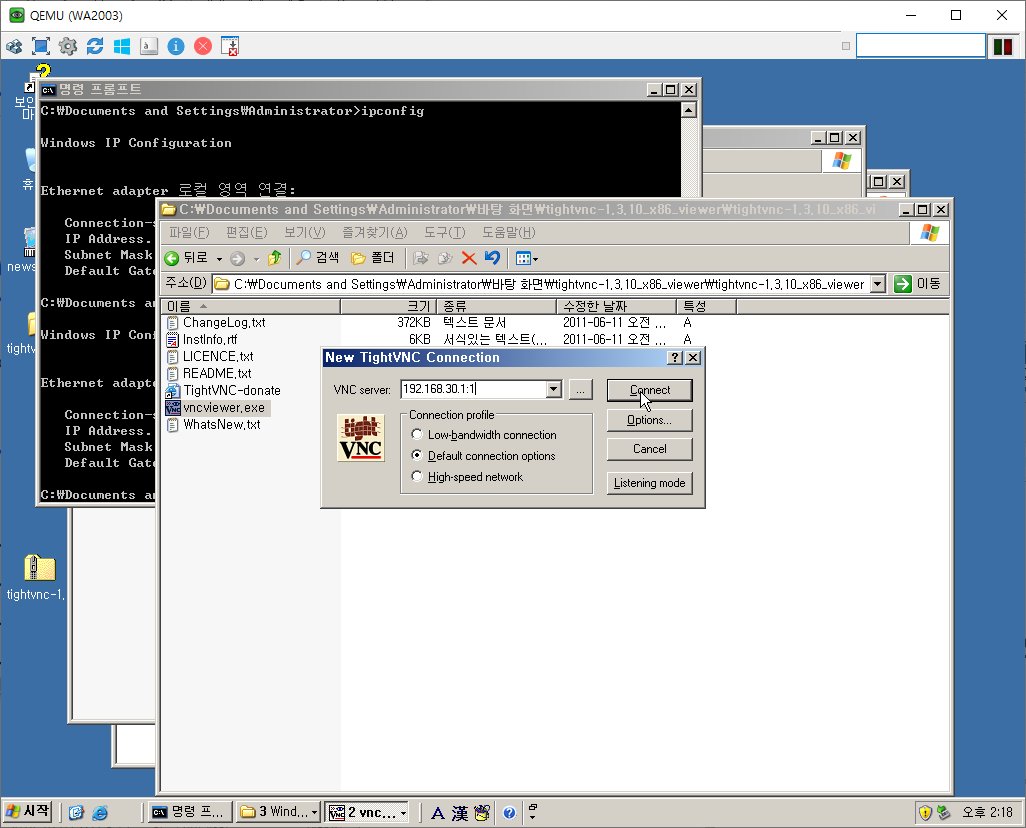Click the red Delete X toolbar icon
This screenshot has width=1026, height=828.
pos(469,259)
